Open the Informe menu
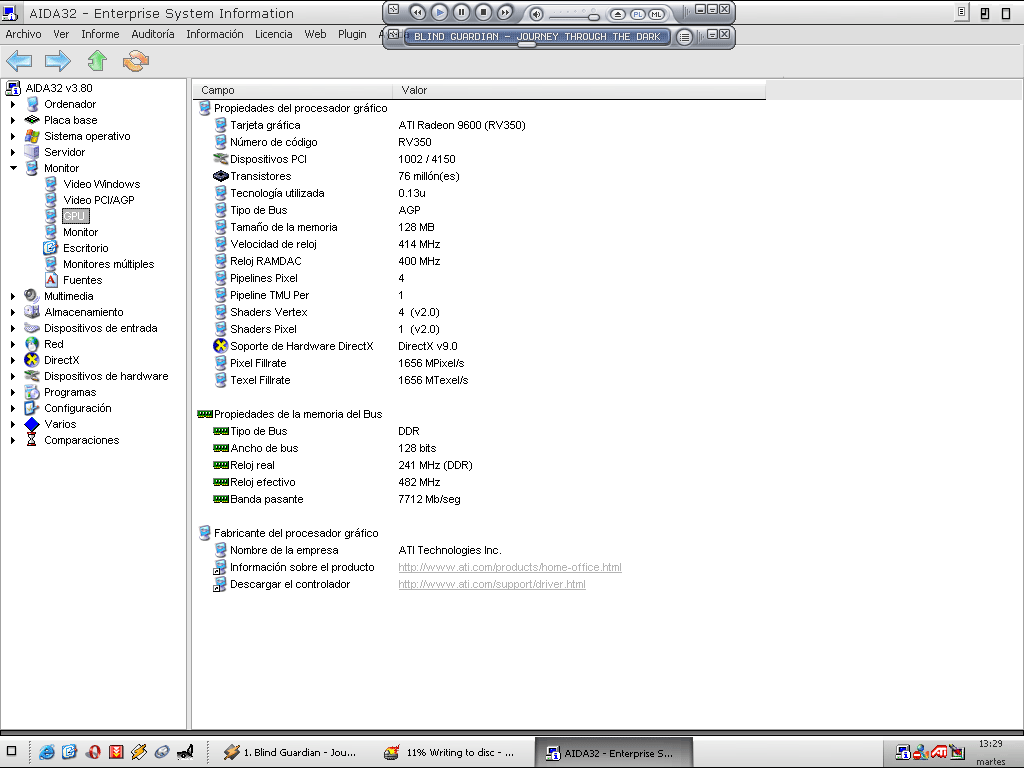The image size is (1024, 768). click(x=100, y=34)
